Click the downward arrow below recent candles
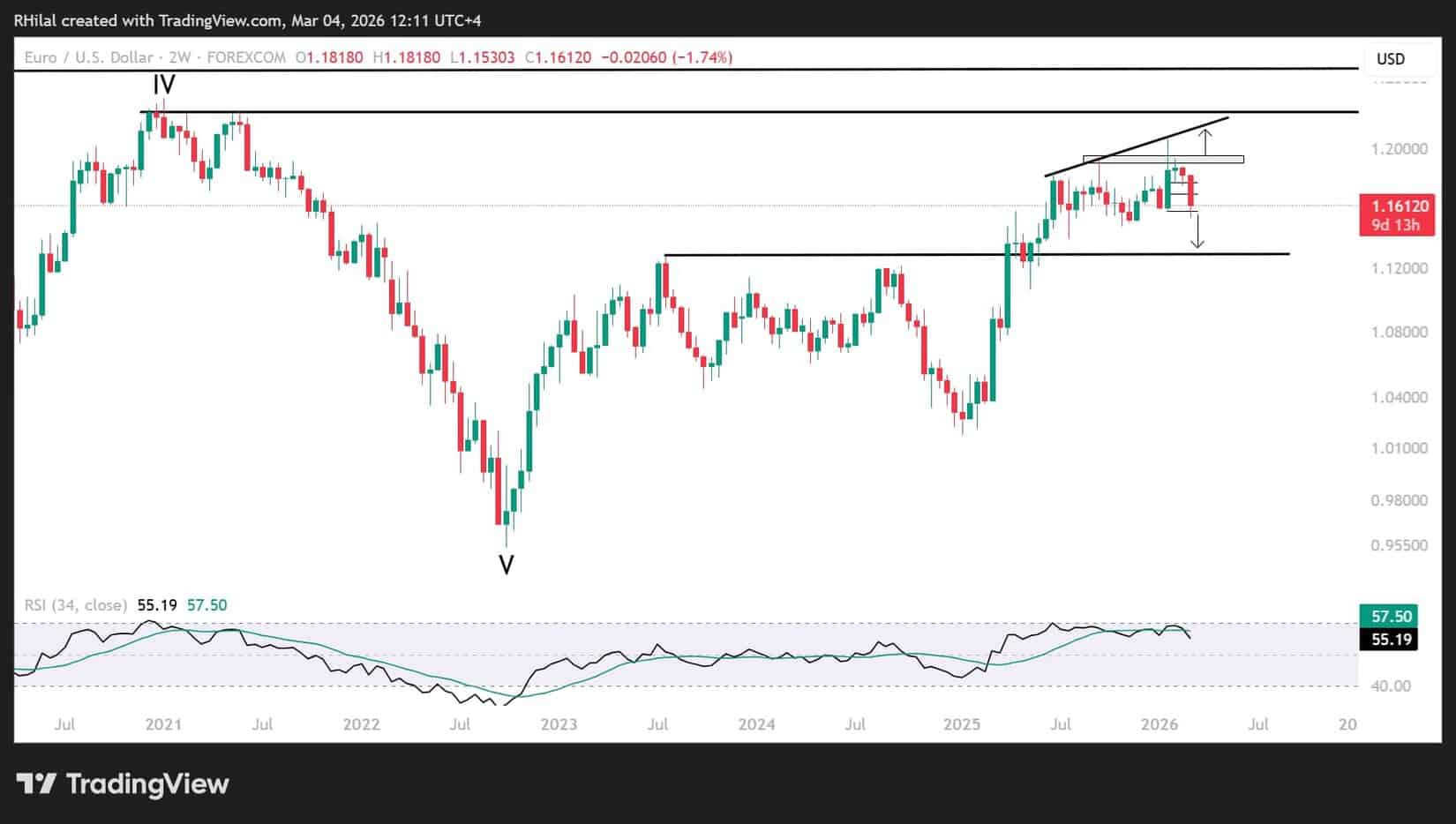This screenshot has width=1456, height=824. click(x=1197, y=232)
